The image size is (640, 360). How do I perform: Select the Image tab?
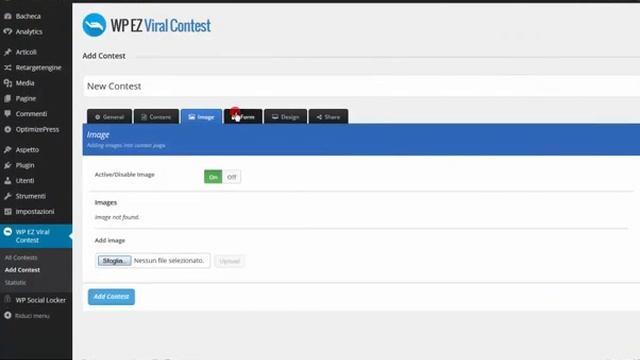click(x=202, y=117)
